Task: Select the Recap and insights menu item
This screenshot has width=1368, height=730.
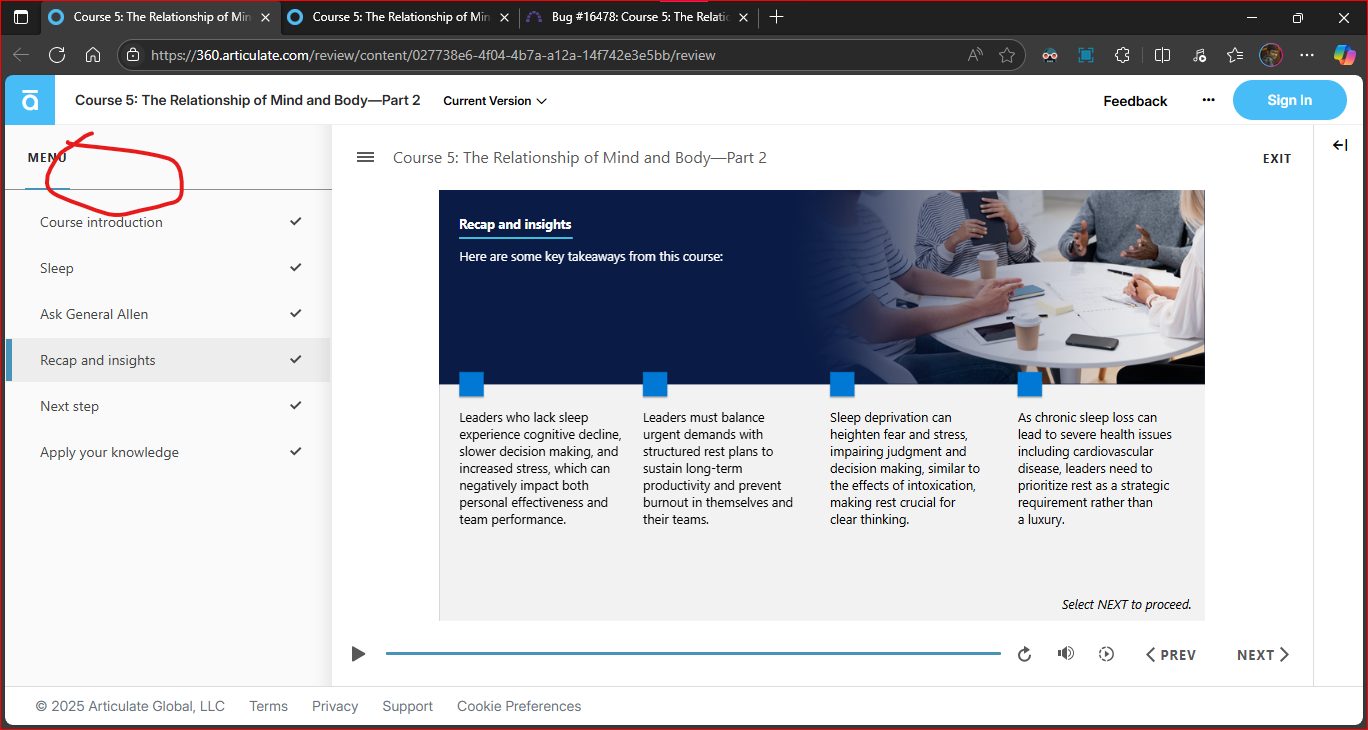Action: 167,360
